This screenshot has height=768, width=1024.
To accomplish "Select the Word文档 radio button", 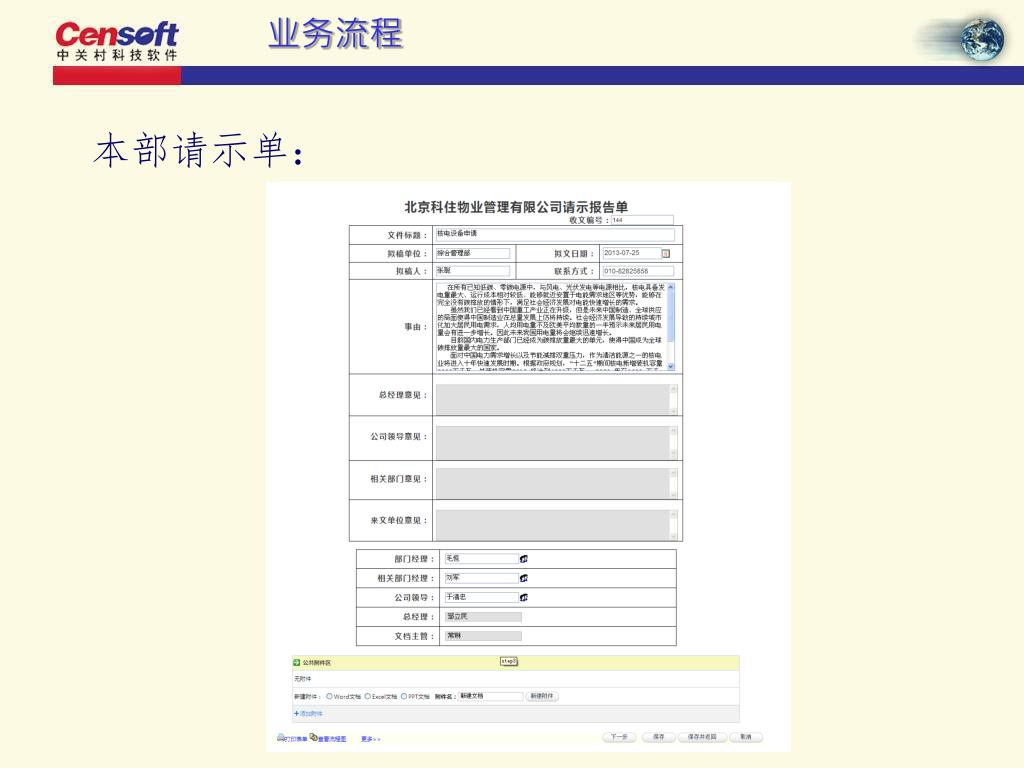I will click(x=329, y=696).
